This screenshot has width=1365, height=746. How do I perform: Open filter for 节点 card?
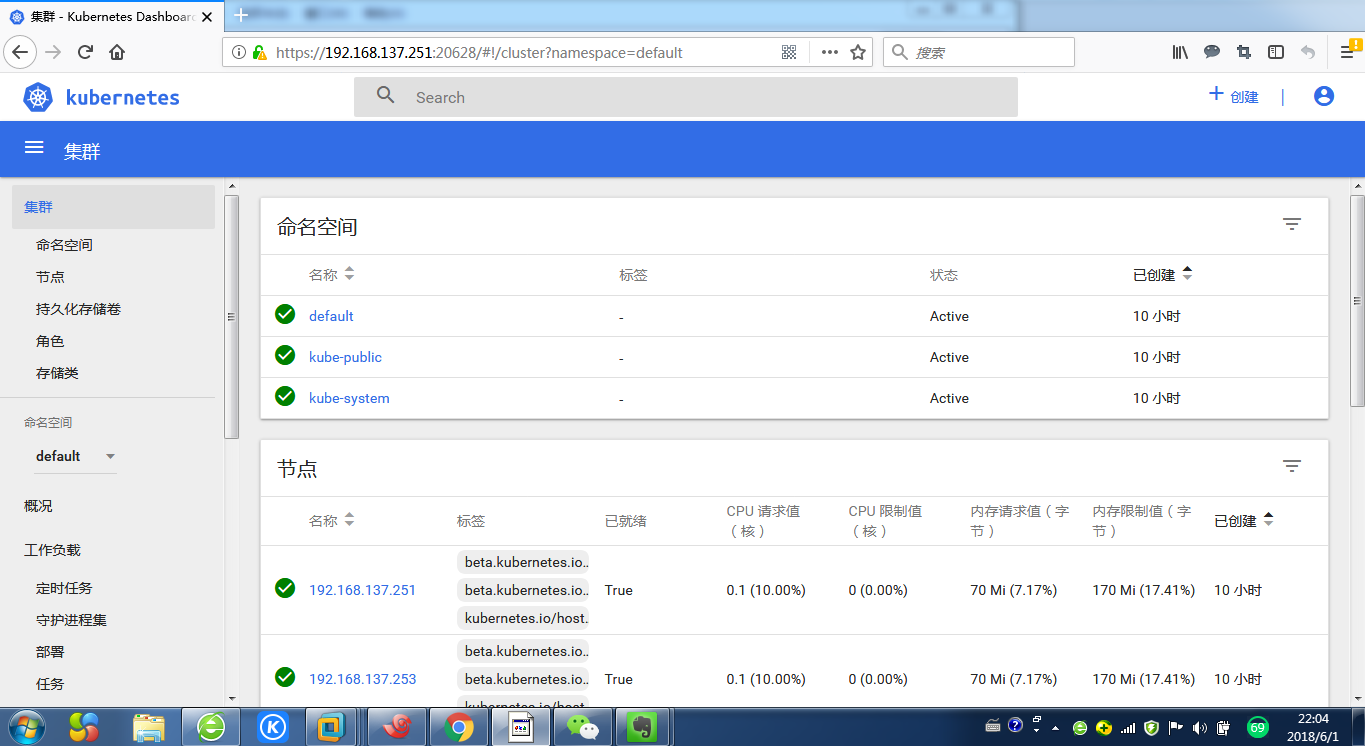click(x=1292, y=466)
